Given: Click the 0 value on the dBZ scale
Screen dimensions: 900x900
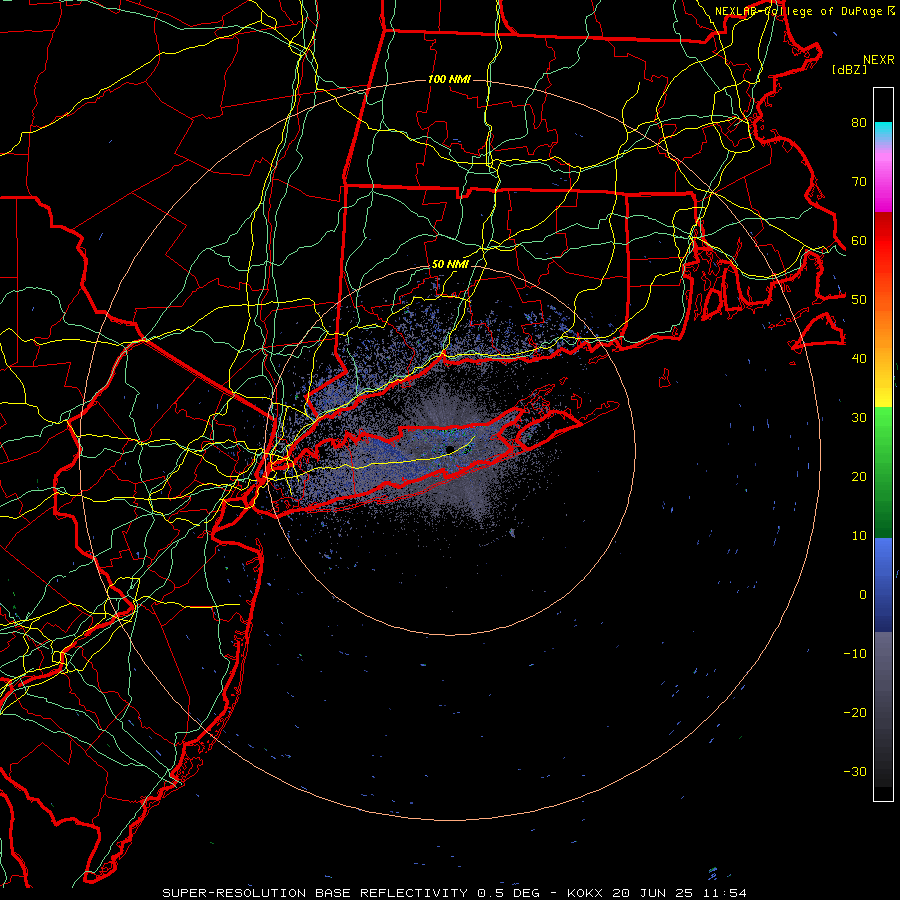Looking at the screenshot, I should click(863, 595).
